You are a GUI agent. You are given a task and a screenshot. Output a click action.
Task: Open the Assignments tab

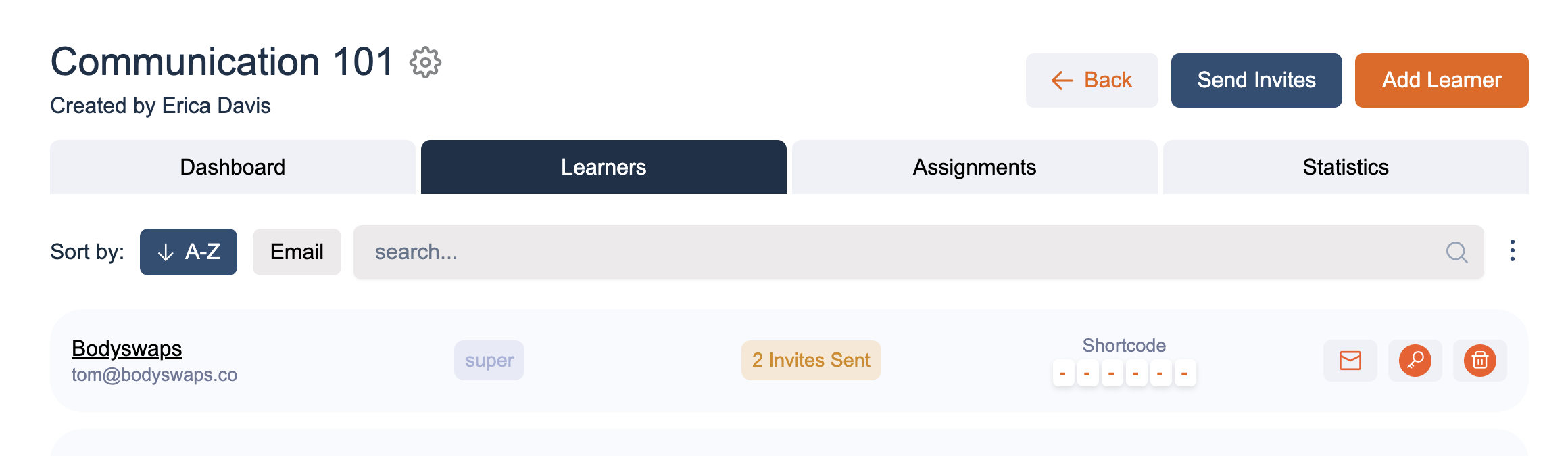point(975,167)
